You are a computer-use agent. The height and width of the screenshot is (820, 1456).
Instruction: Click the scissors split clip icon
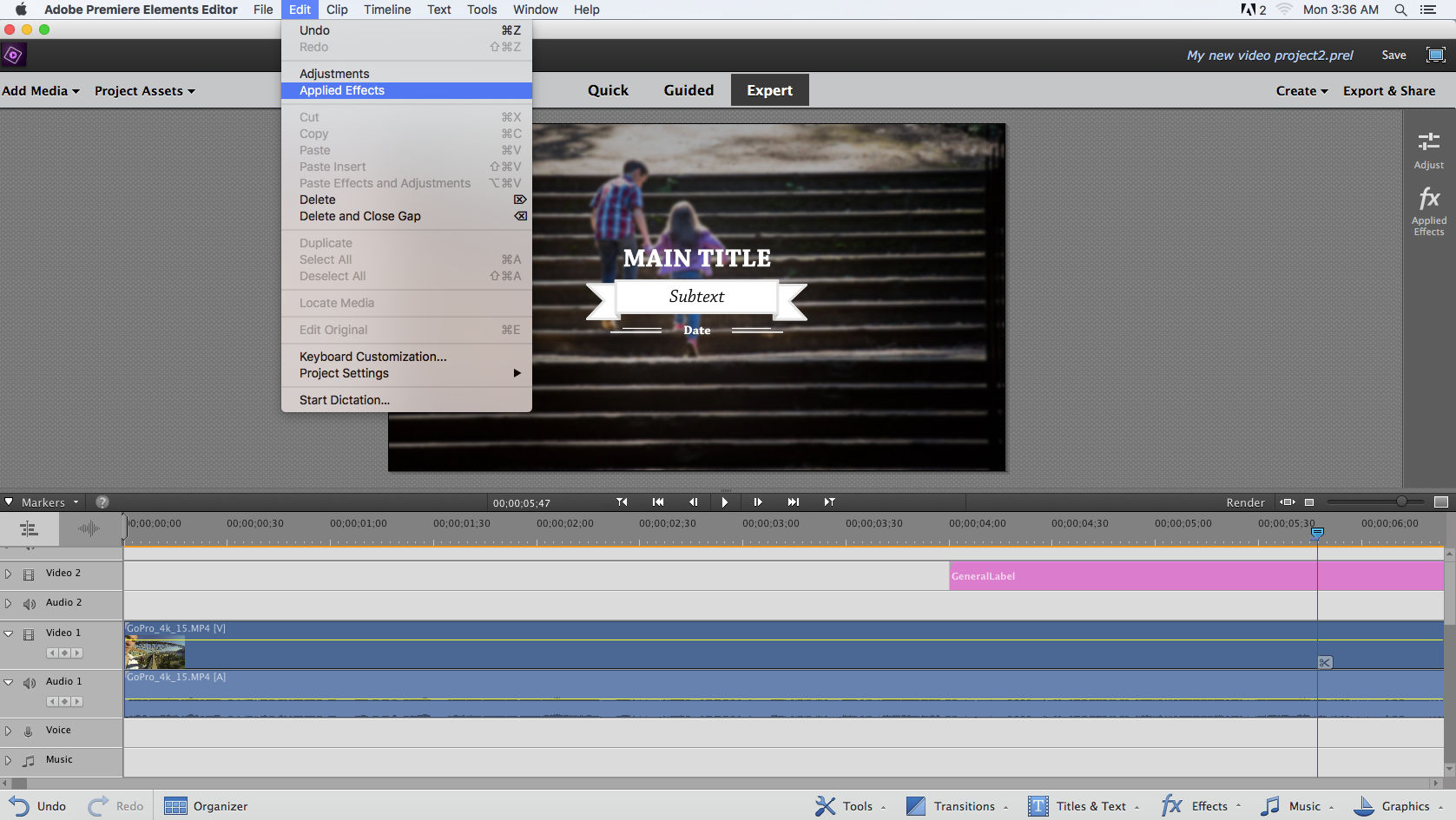tap(1325, 662)
